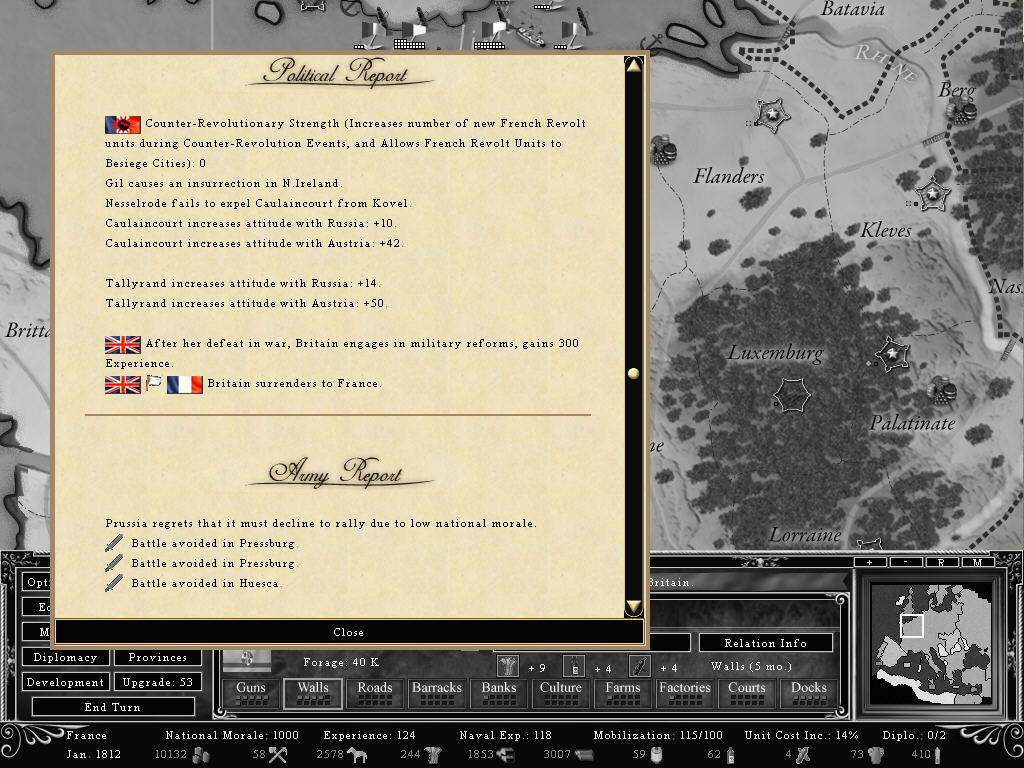Open Relation Info
The width and height of the screenshot is (1024, 768).
click(x=765, y=643)
